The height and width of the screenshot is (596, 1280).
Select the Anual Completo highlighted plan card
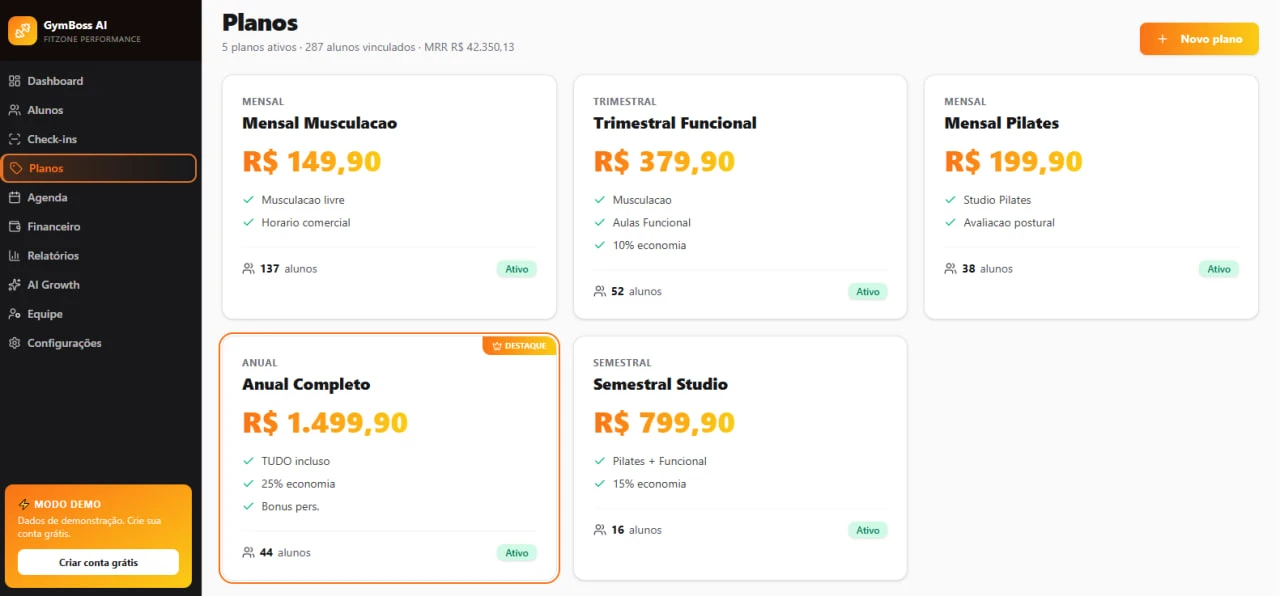point(389,458)
